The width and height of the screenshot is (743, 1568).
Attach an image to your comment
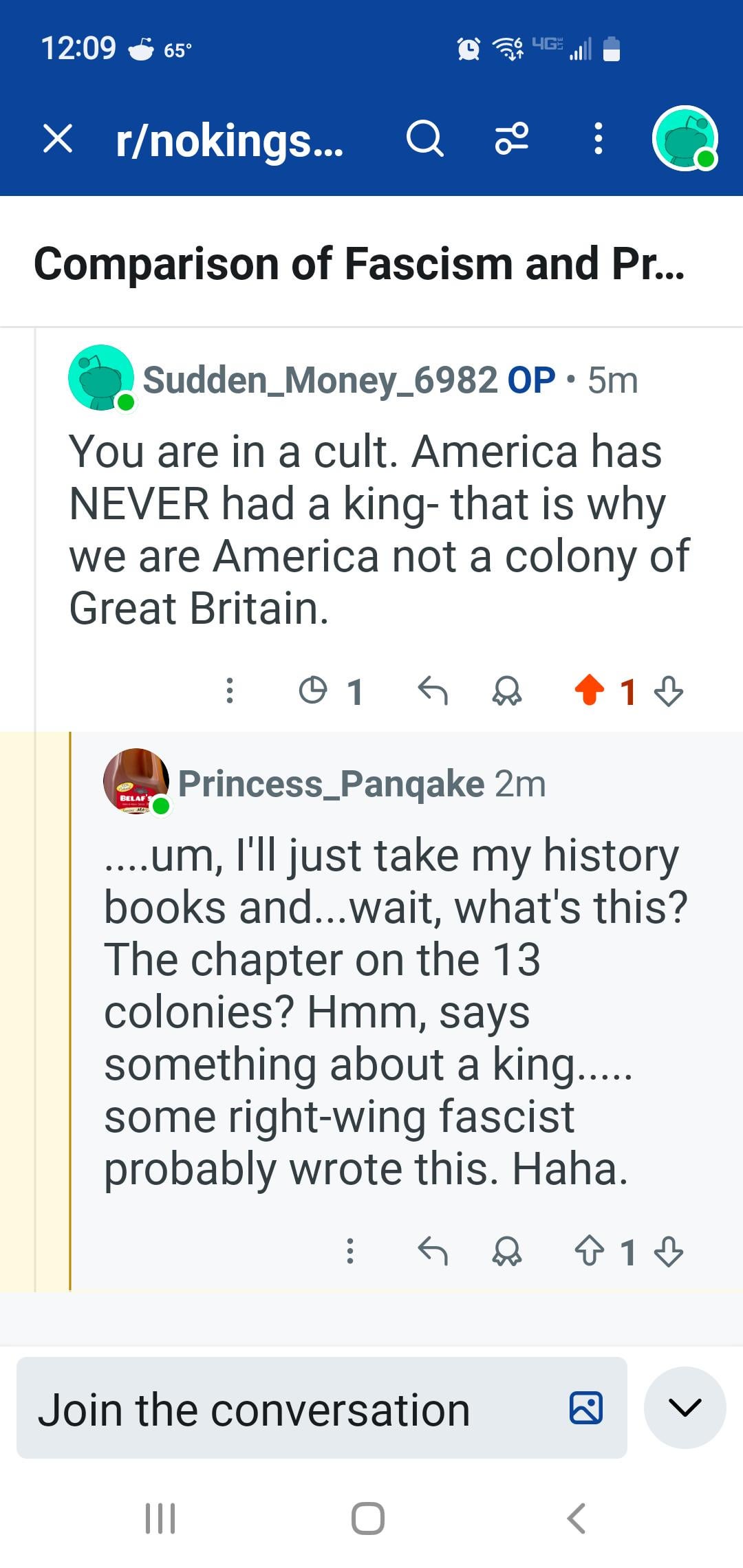[x=586, y=1408]
